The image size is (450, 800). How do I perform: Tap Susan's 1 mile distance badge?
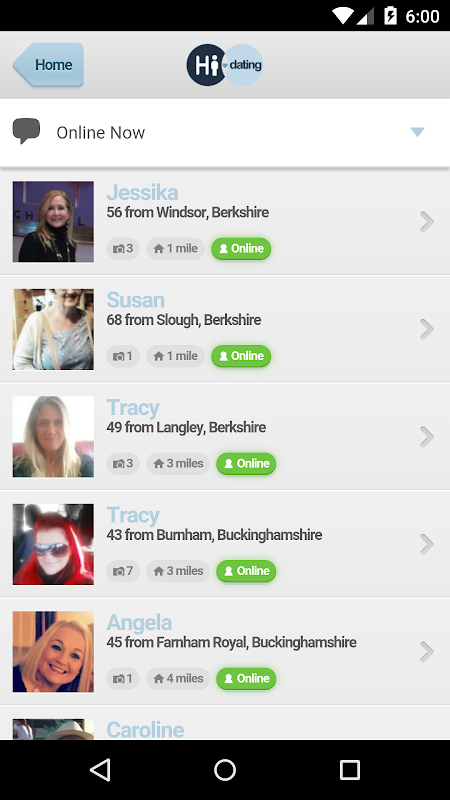(x=176, y=356)
